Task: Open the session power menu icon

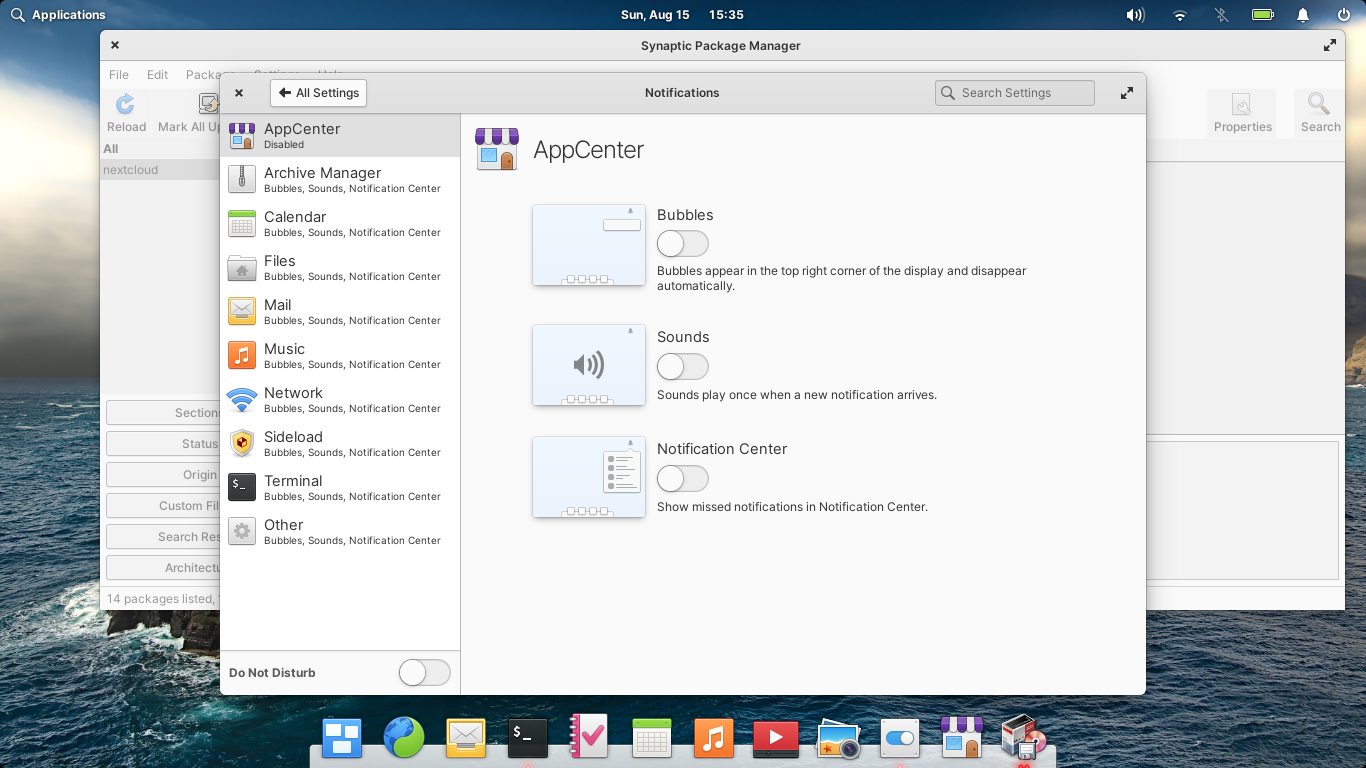Action: 1344,15
